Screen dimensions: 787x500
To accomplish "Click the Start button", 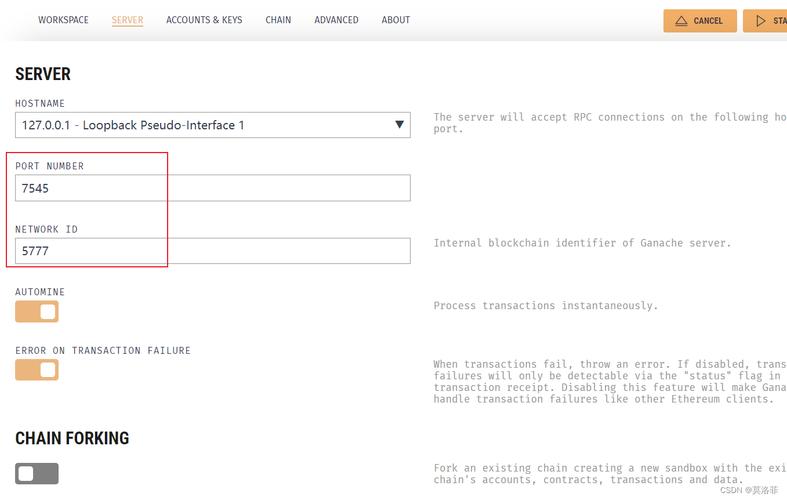I will point(765,21).
